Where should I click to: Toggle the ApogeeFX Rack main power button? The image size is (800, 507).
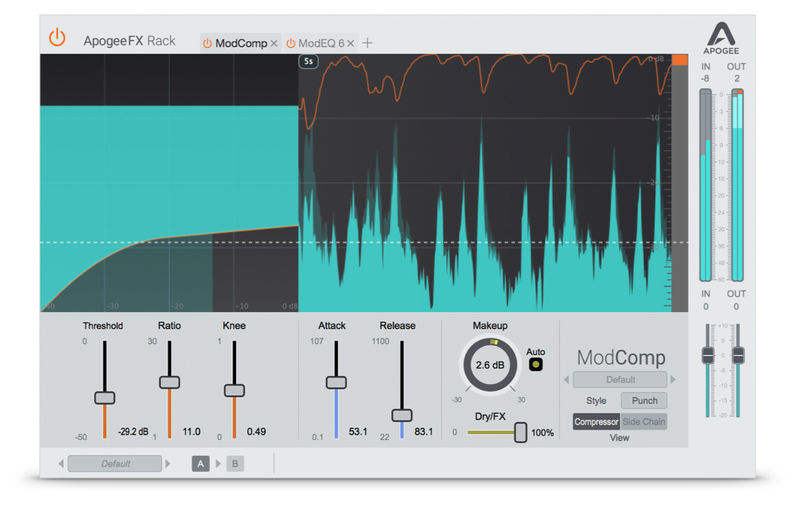click(57, 38)
